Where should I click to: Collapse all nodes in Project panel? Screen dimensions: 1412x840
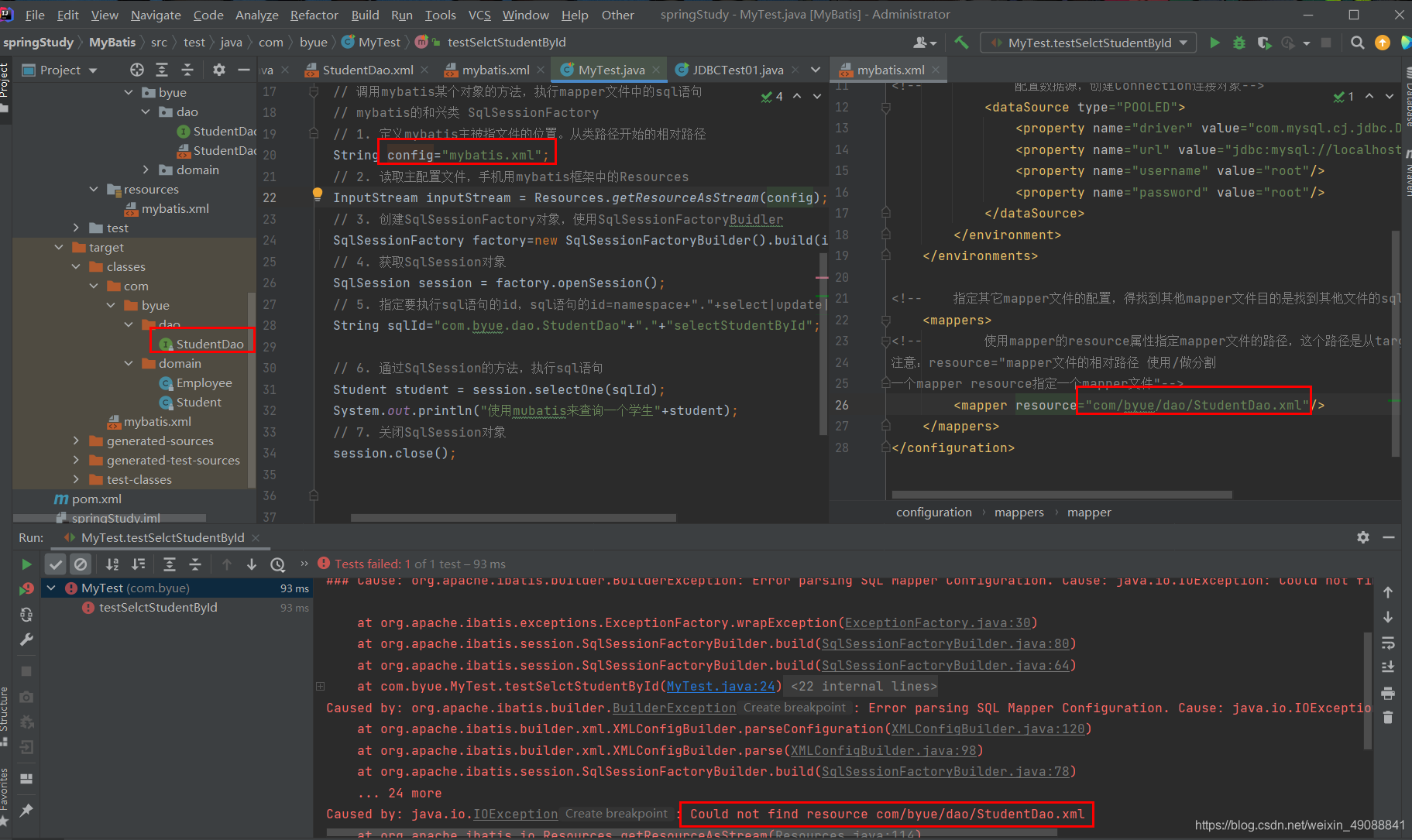[187, 70]
